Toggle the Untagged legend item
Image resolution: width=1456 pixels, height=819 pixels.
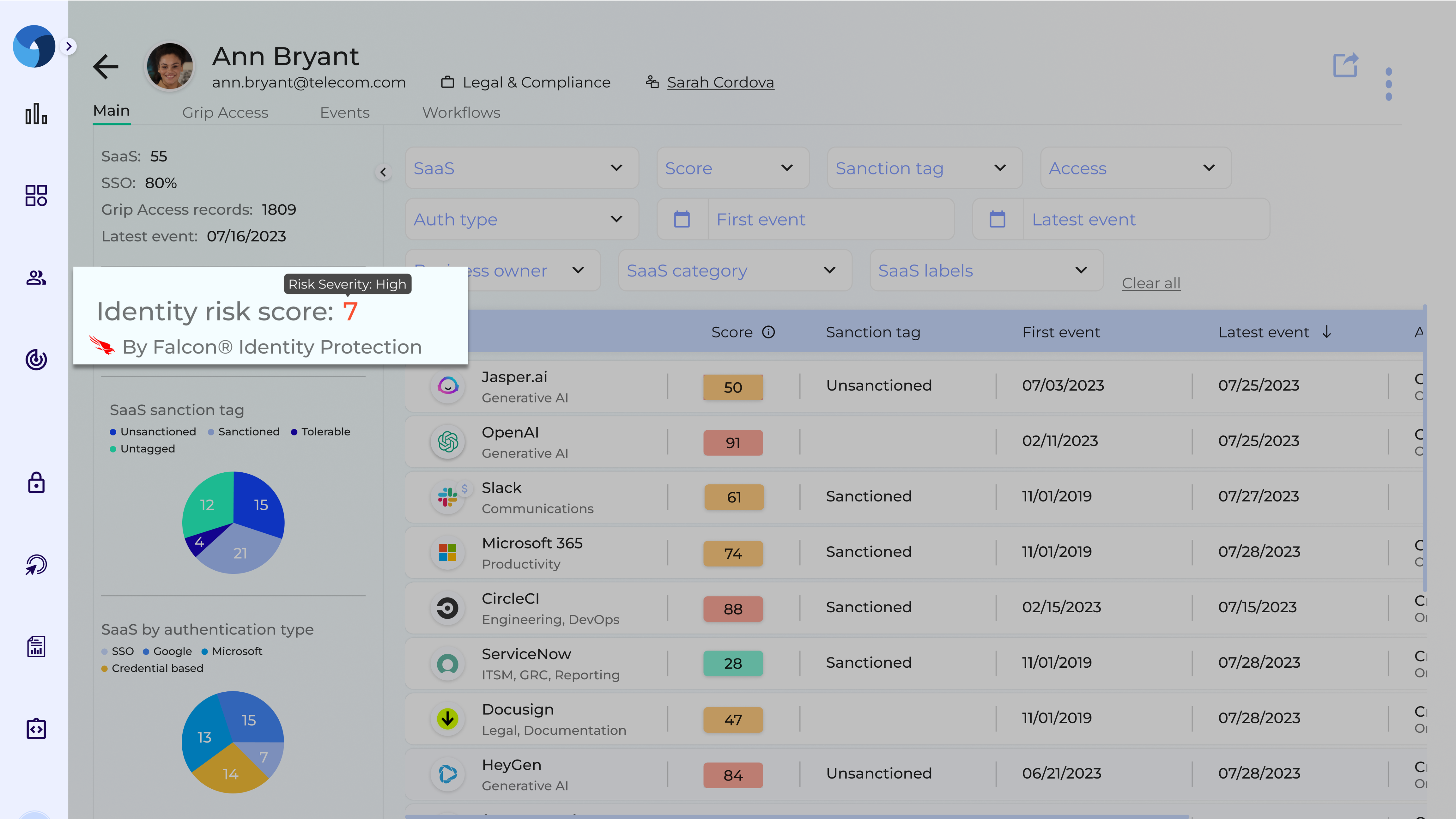coord(143,449)
